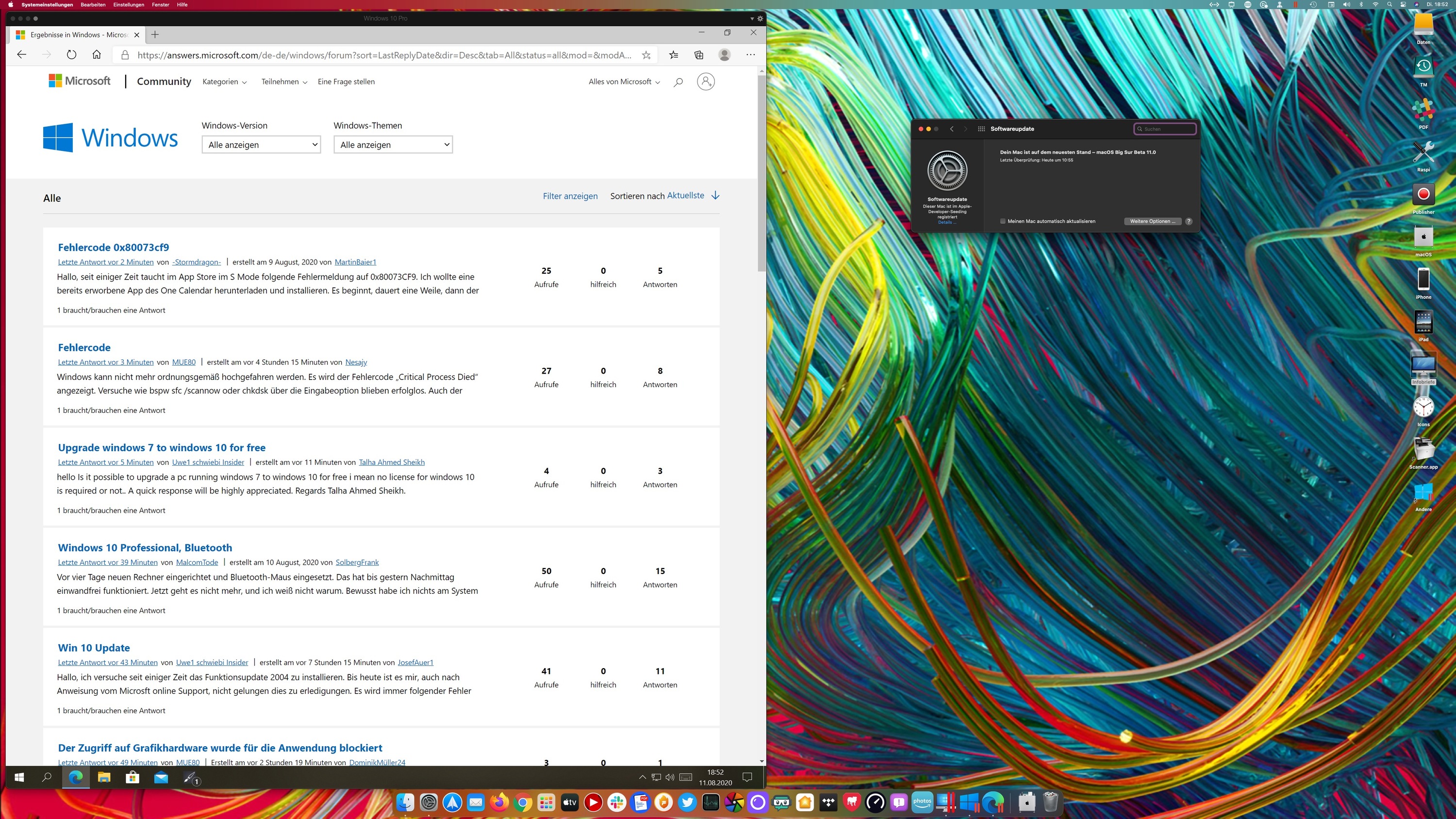Open the 'Win 10 Update' thread
The height and width of the screenshot is (819, 1456).
(94, 648)
